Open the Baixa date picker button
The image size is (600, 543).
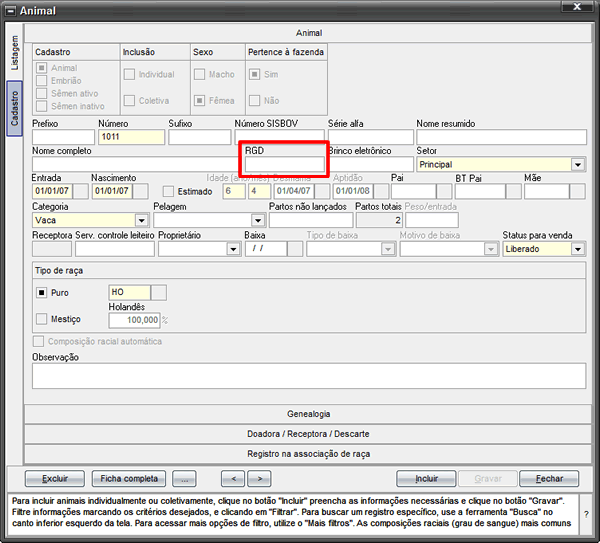(295, 249)
